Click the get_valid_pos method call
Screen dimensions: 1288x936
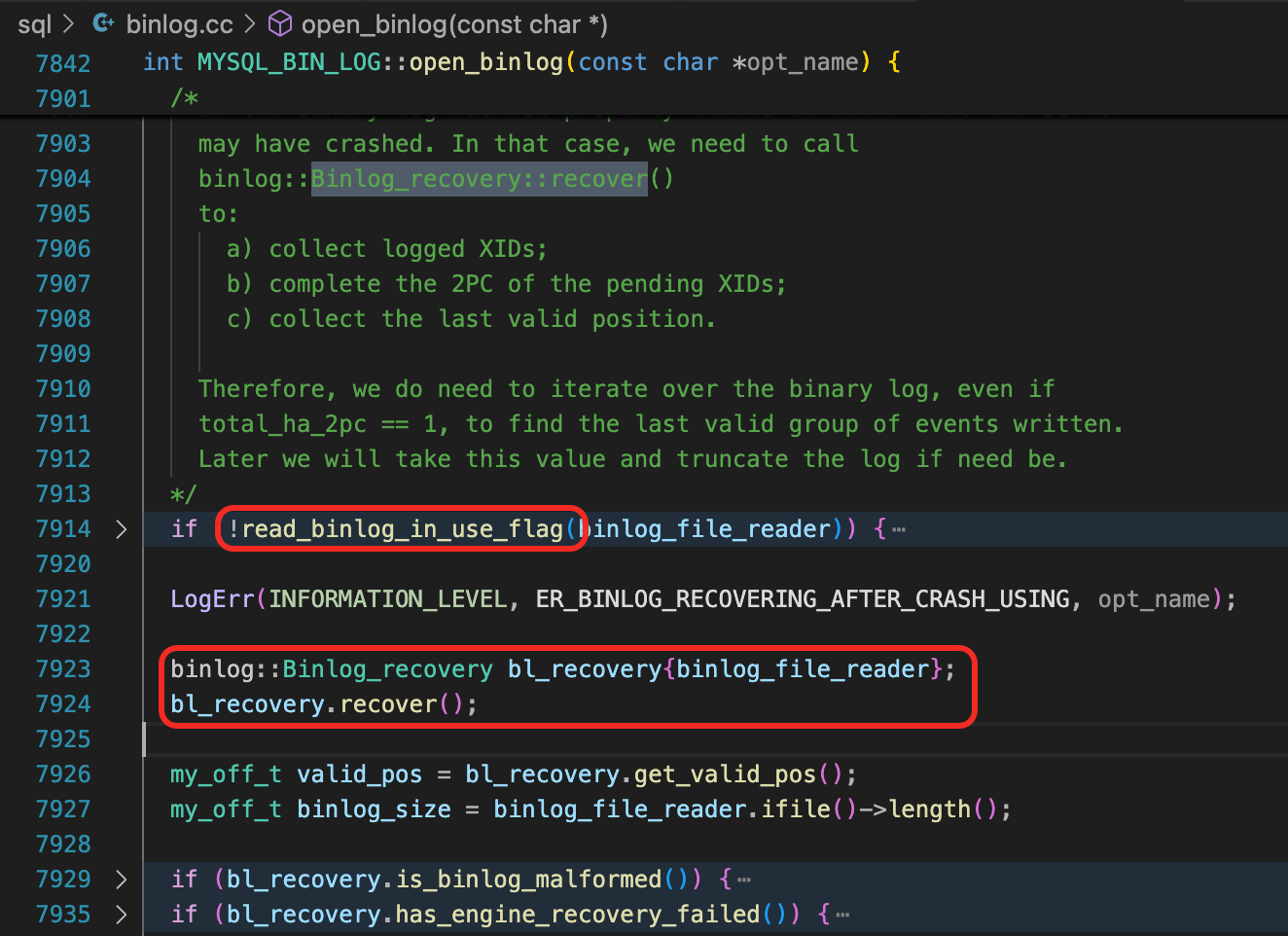coord(725,774)
